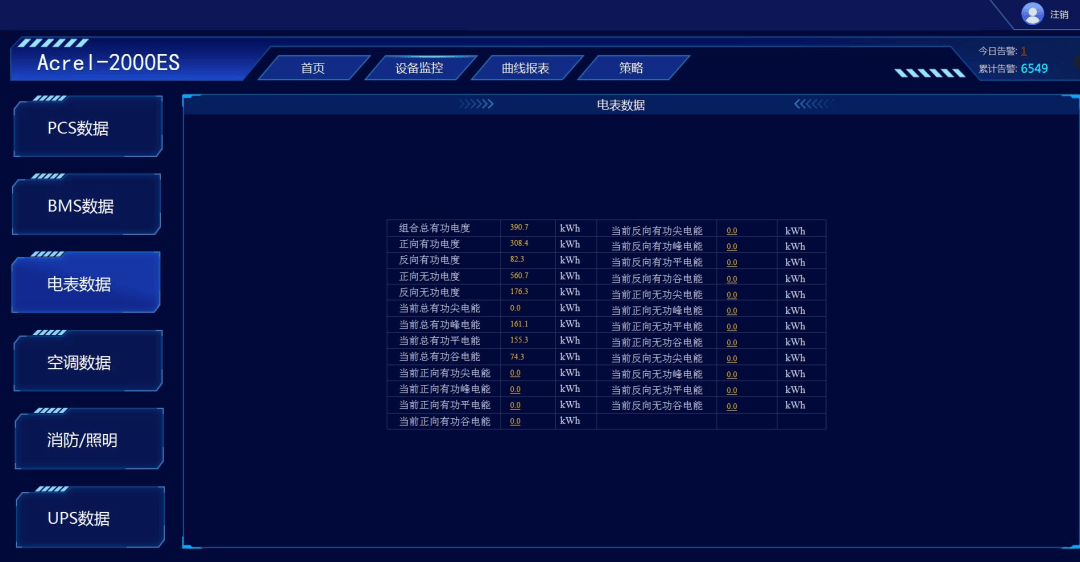The image size is (1080, 562).
Task: Click the user avatar icon
Action: pyautogui.click(x=1032, y=14)
